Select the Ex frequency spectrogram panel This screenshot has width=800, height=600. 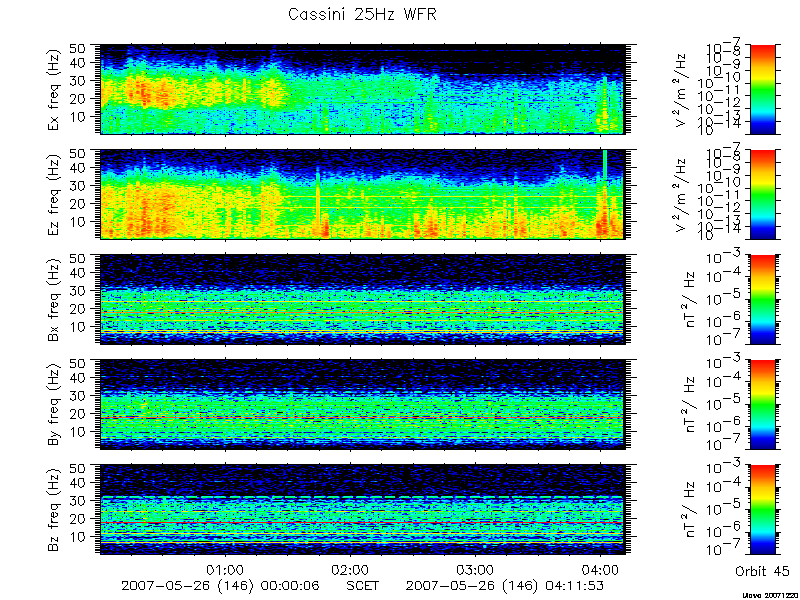tap(362, 89)
